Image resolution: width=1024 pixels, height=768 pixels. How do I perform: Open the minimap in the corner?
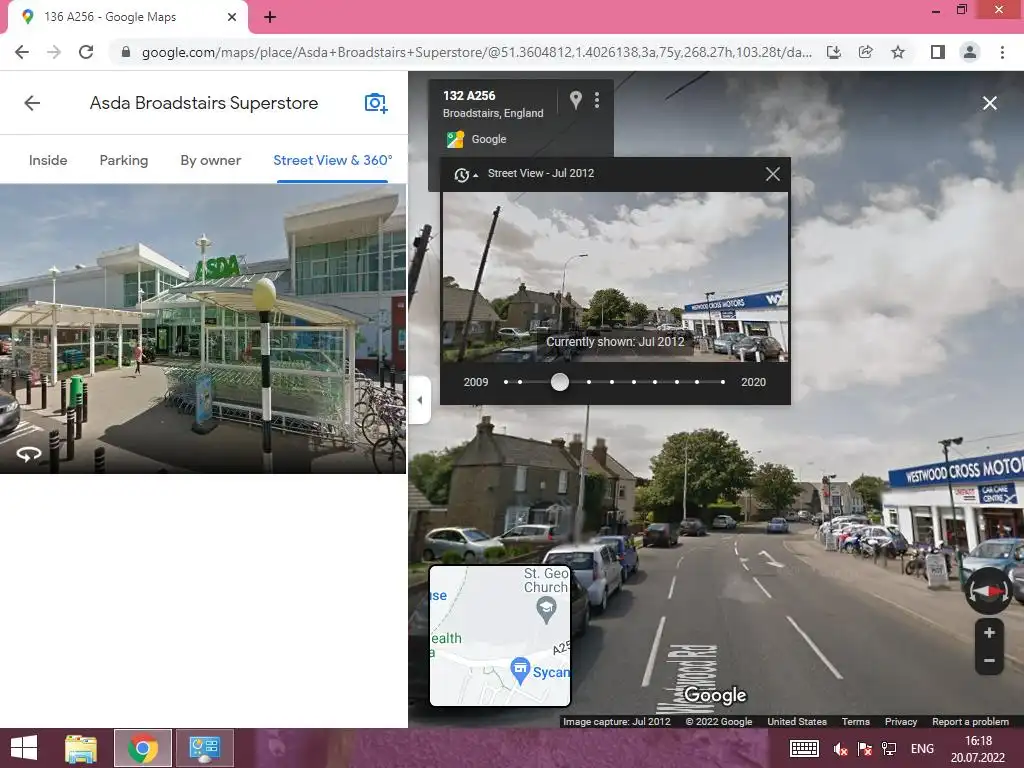point(500,636)
